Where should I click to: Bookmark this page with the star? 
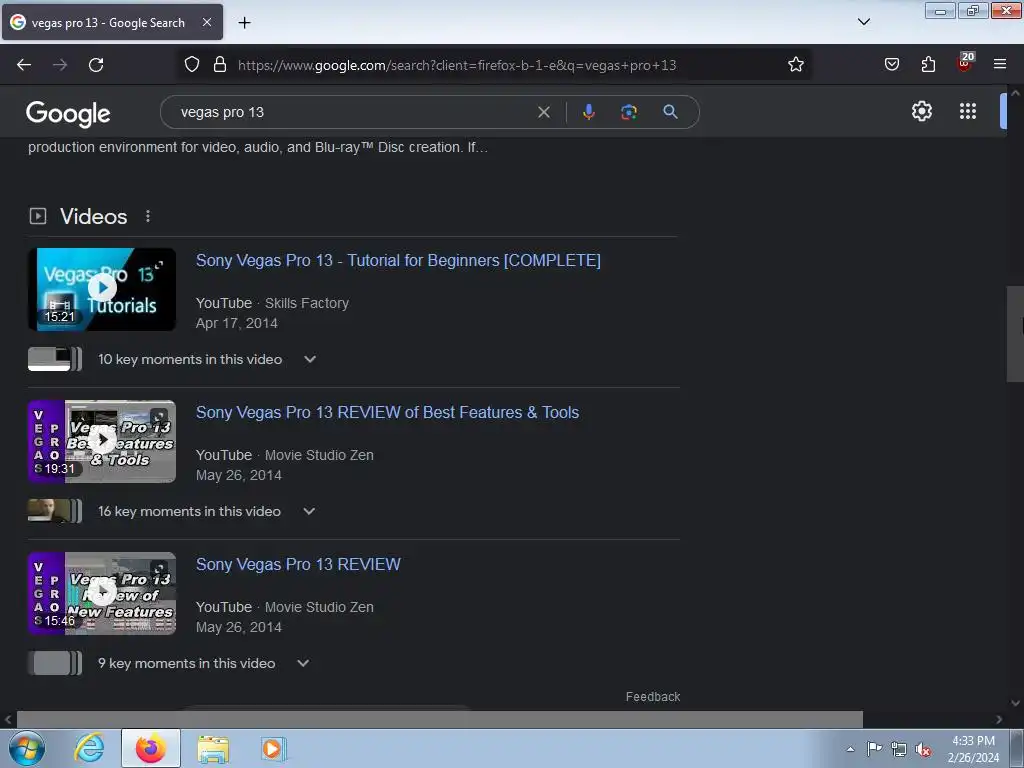(x=795, y=65)
